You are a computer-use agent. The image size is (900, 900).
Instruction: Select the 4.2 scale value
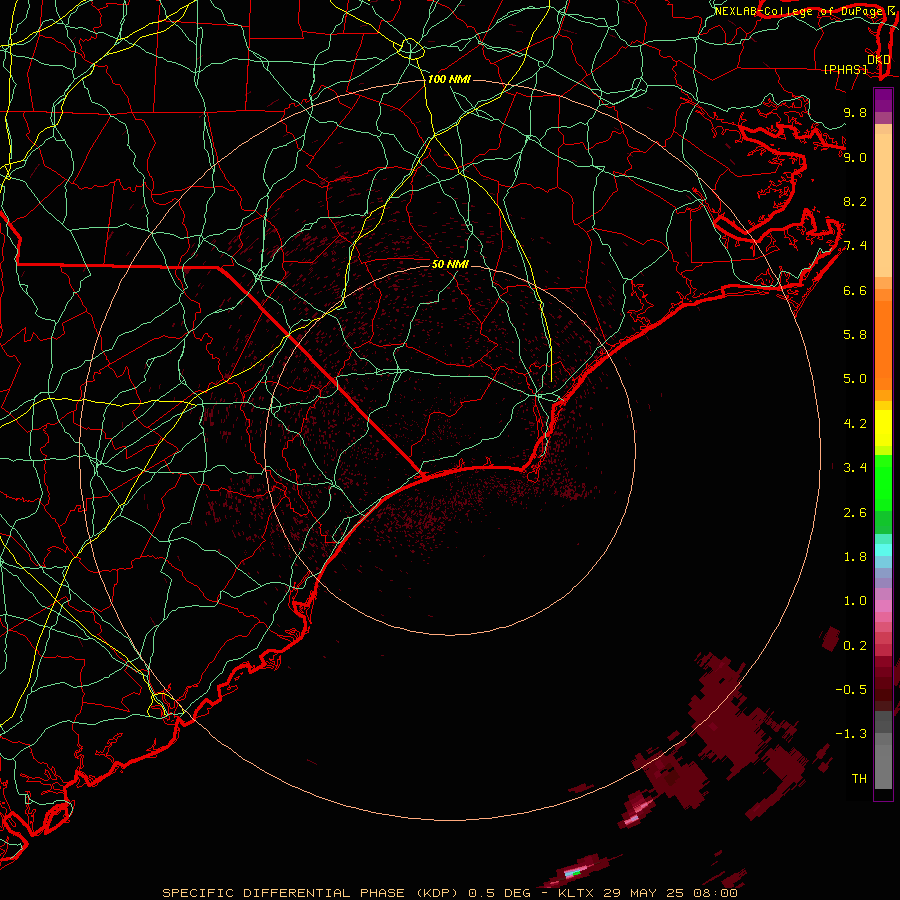coord(855,424)
